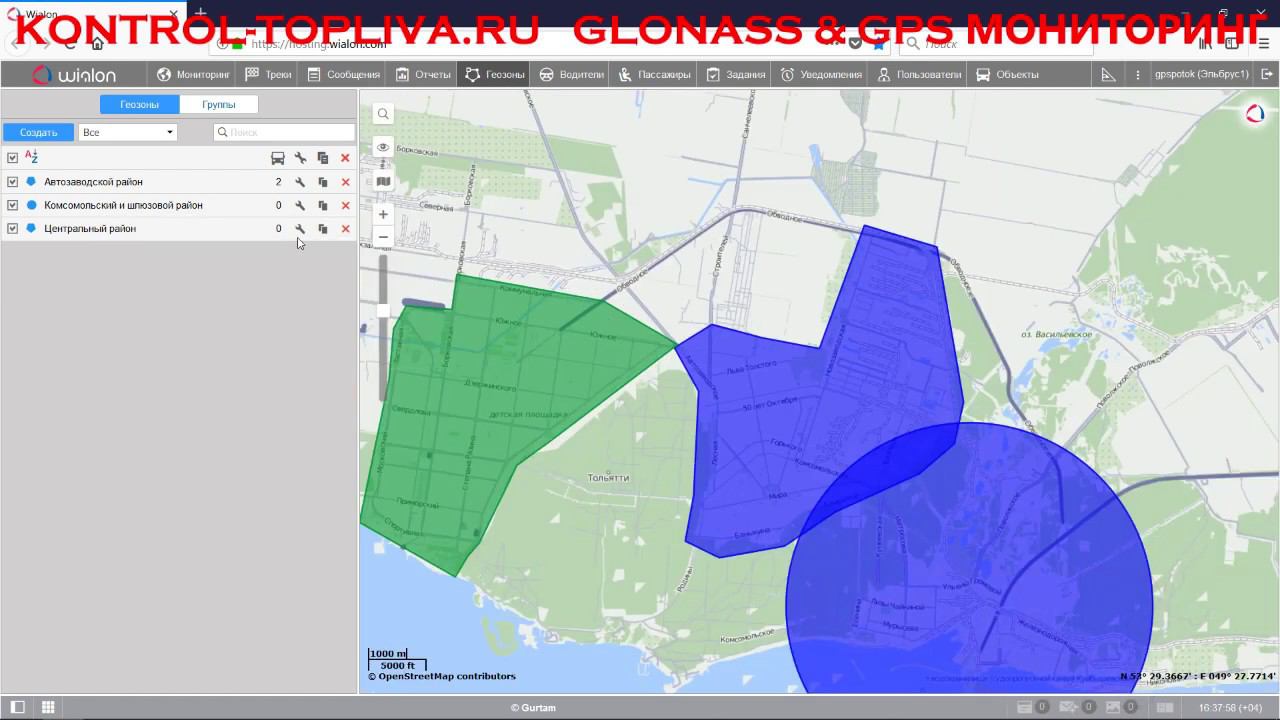Open the apps grid icon in the bottom bar
Image resolution: width=1280 pixels, height=720 pixels.
[x=47, y=707]
